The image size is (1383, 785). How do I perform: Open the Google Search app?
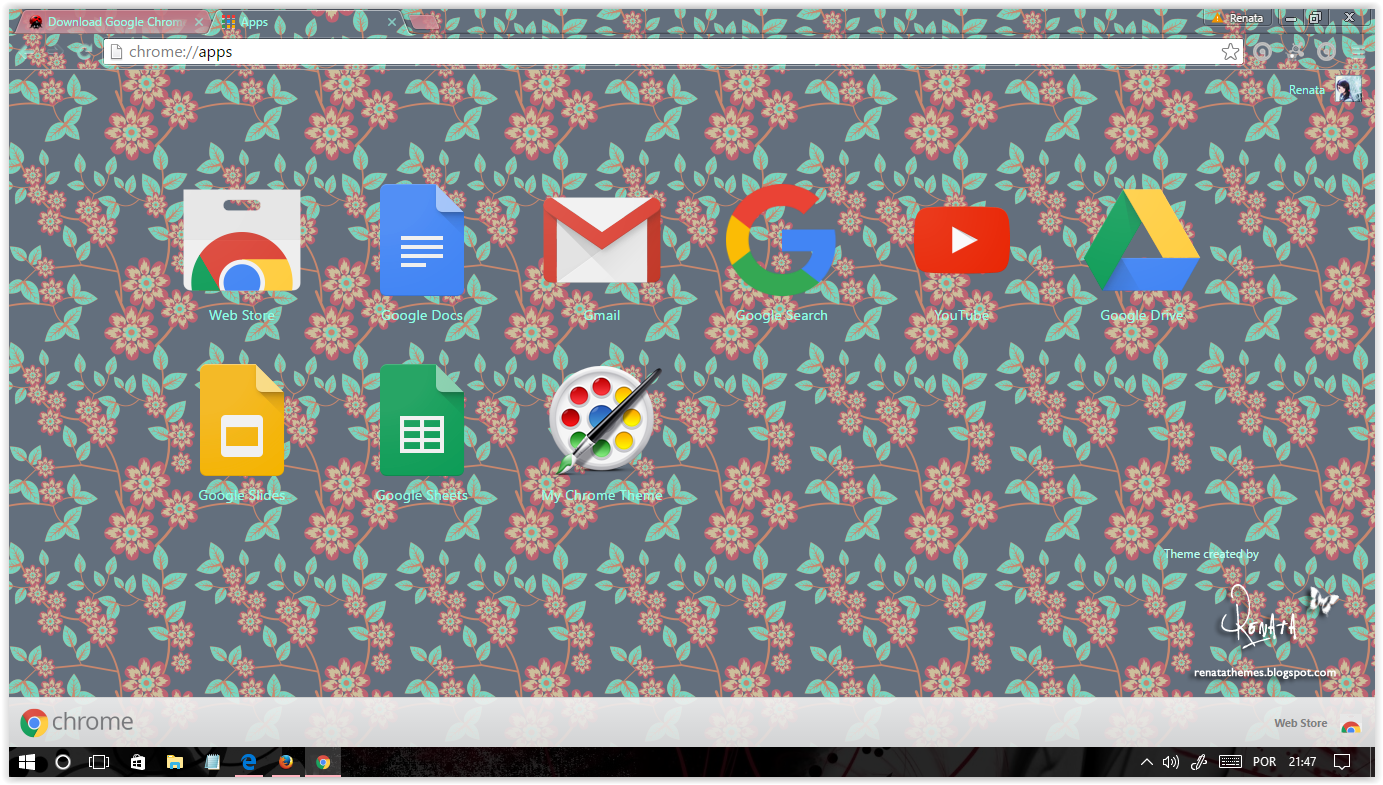[x=781, y=240]
